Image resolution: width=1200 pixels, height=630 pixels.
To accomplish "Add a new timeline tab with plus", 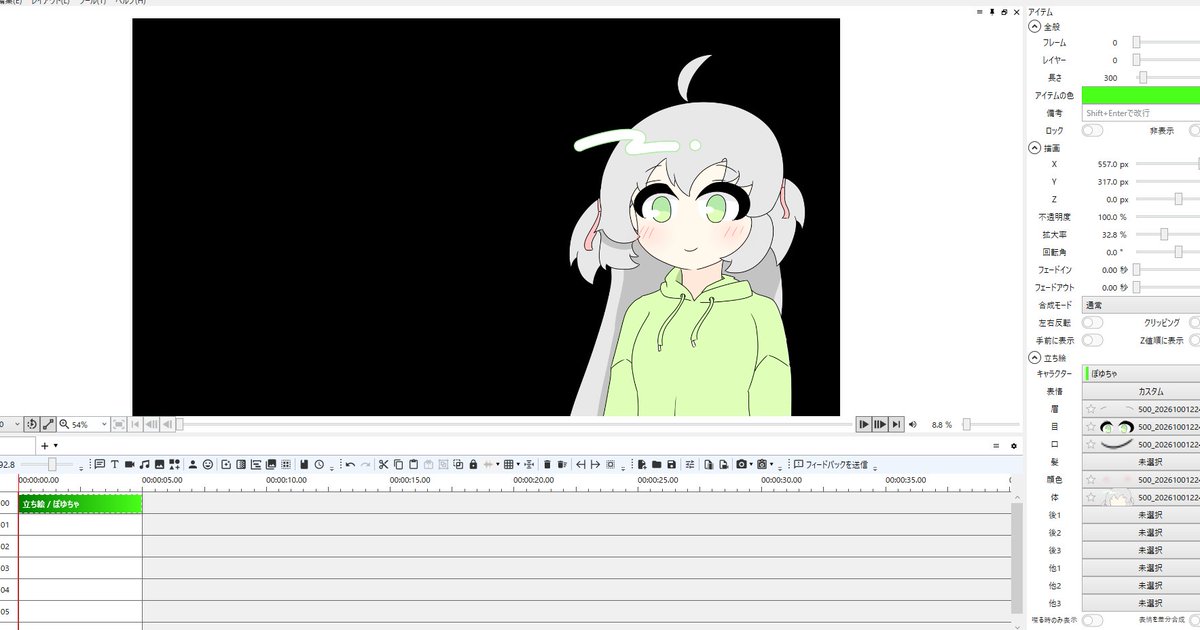I will (44, 445).
